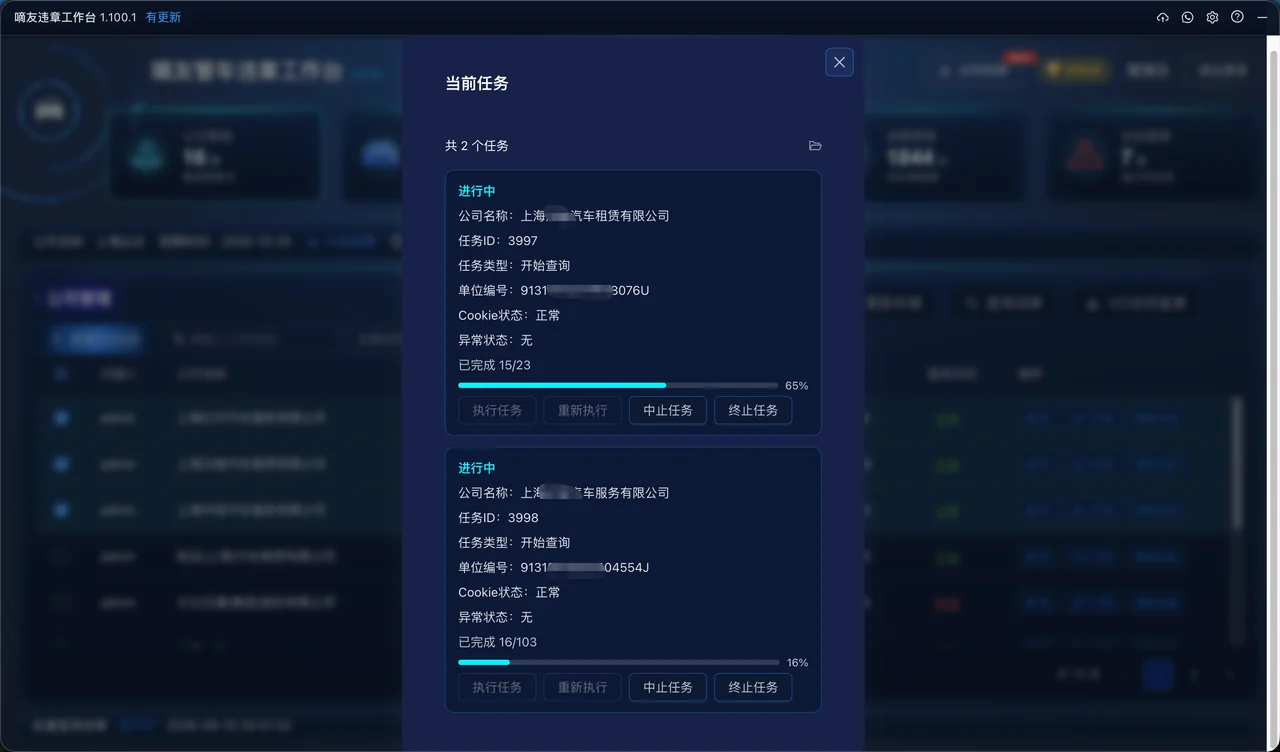Open the task folder icon in dialog
The width and height of the screenshot is (1280, 752).
815,146
